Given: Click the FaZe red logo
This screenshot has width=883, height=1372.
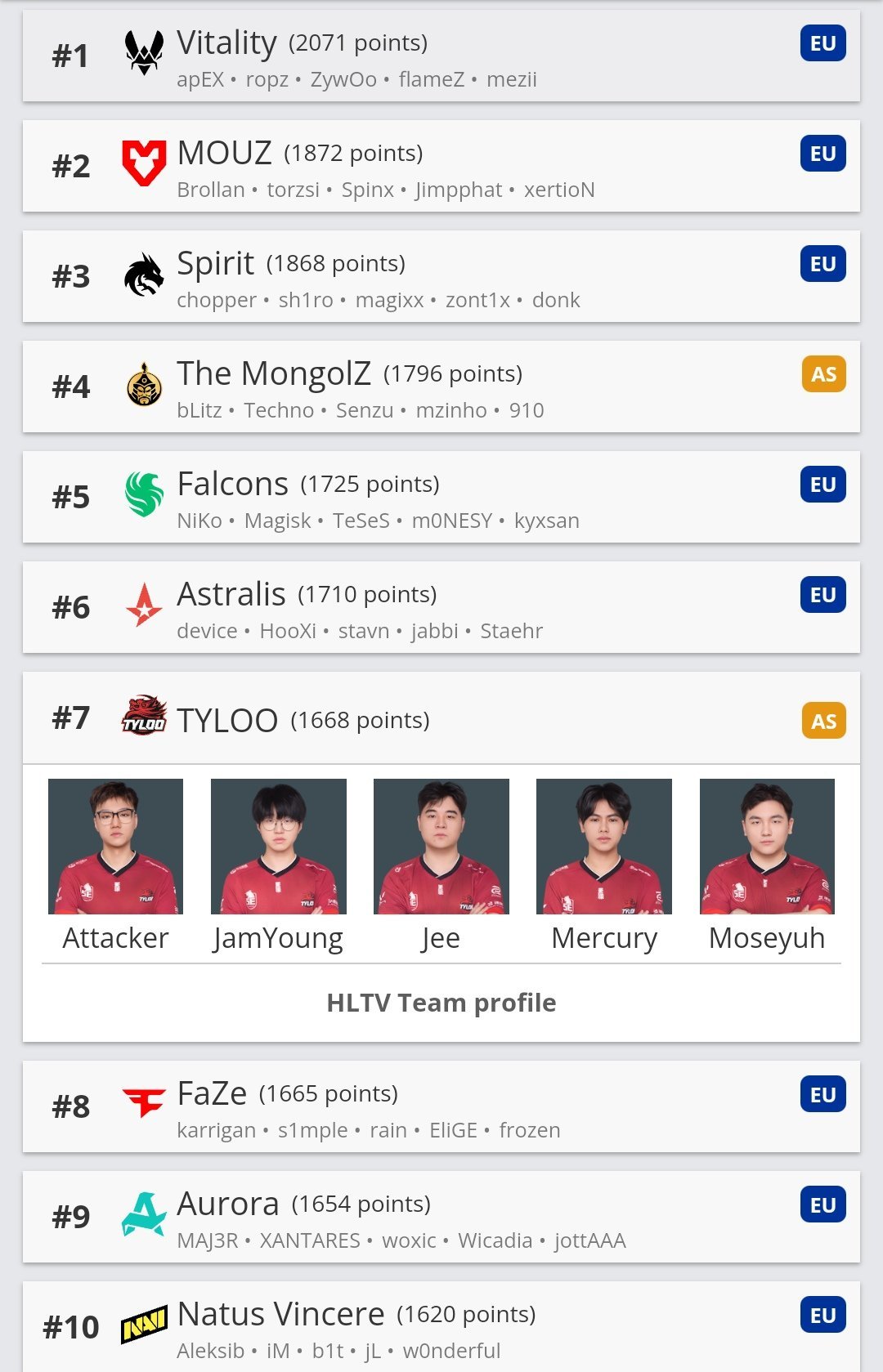Looking at the screenshot, I should tap(144, 1102).
